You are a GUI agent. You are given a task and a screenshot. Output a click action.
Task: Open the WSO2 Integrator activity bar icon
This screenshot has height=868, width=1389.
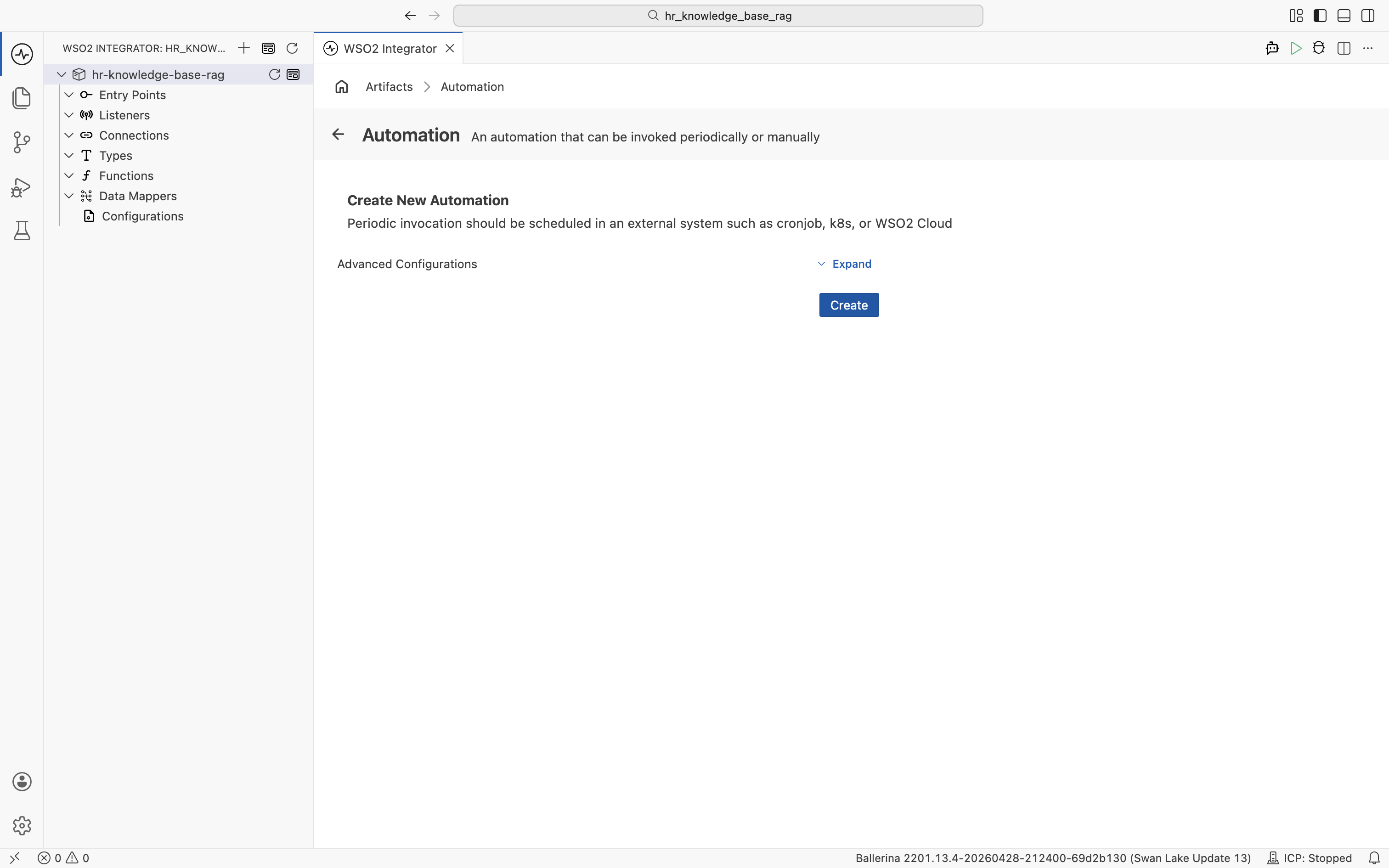(x=22, y=55)
